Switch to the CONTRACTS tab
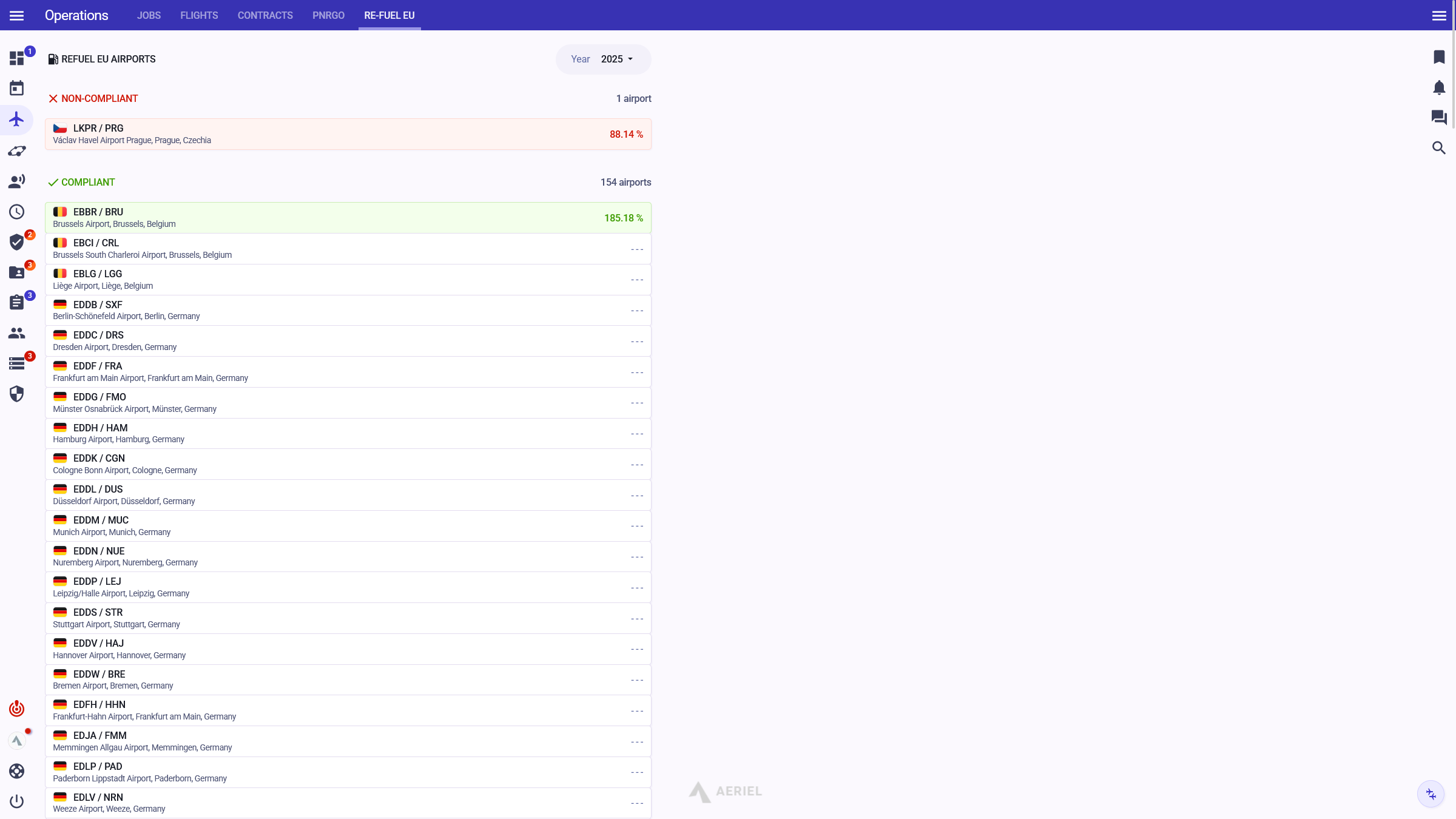The height and width of the screenshot is (819, 1456). point(265,15)
